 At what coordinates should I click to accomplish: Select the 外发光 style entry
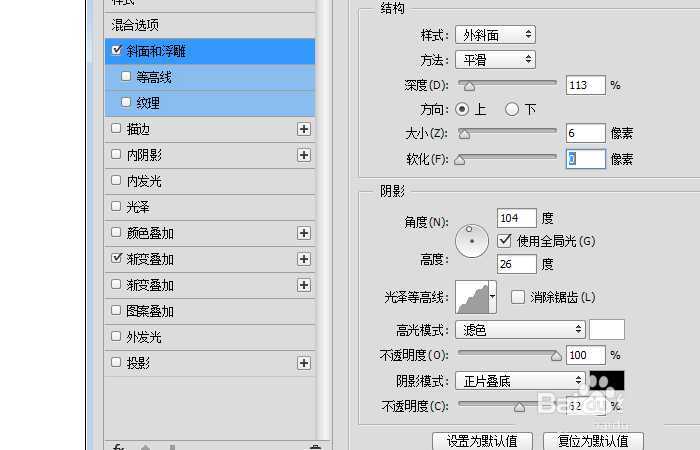tap(144, 337)
